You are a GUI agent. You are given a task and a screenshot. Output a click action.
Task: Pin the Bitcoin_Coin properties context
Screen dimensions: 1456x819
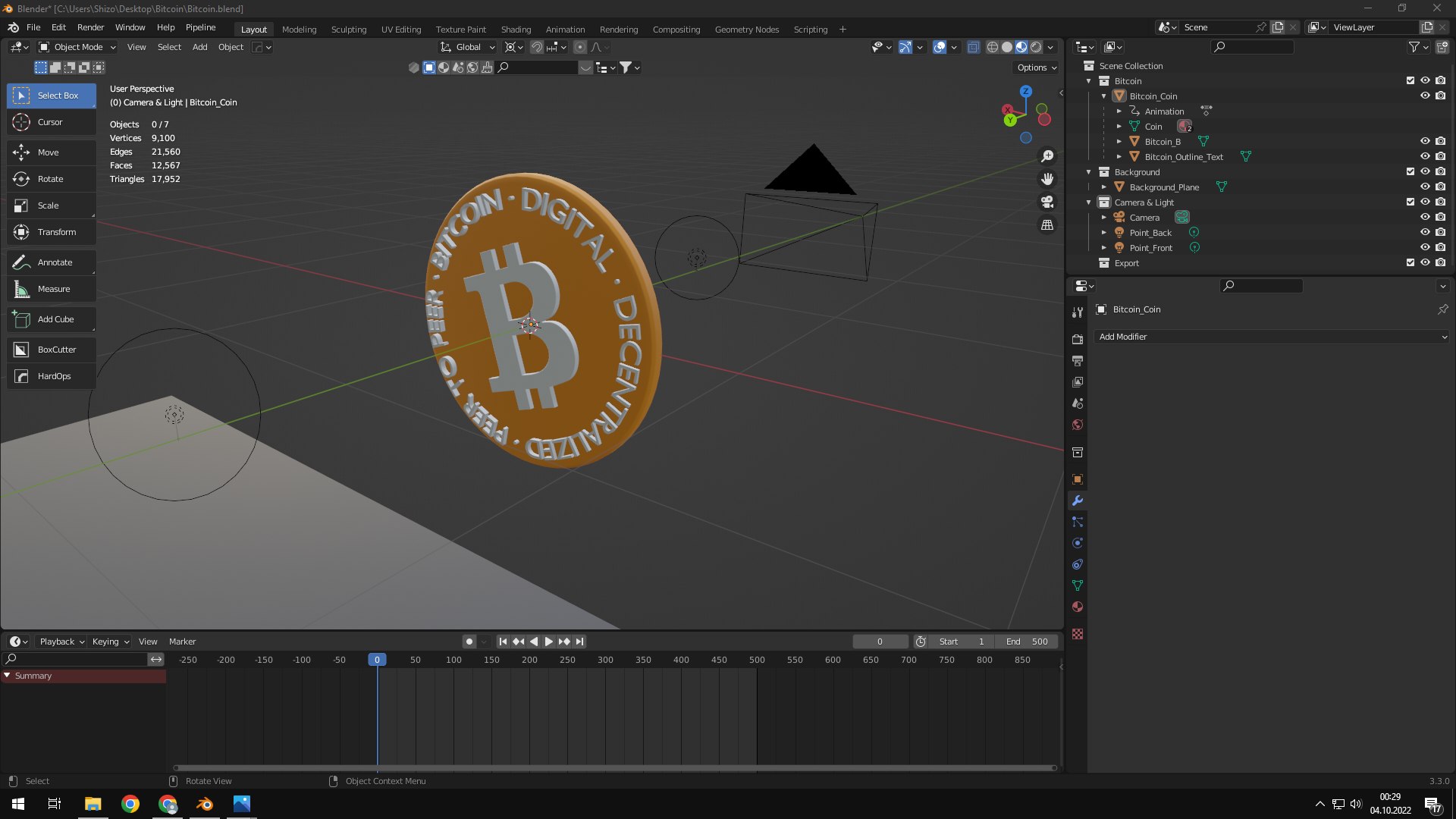(1442, 309)
